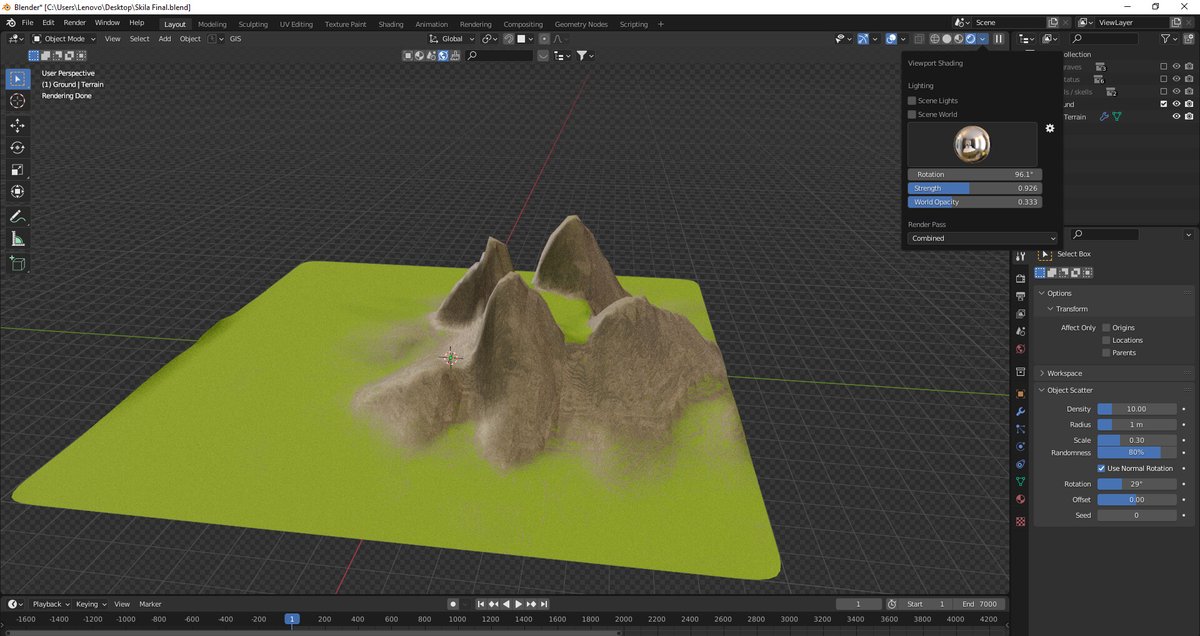Open the File menu
This screenshot has height=636, width=1200.
pos(26,22)
